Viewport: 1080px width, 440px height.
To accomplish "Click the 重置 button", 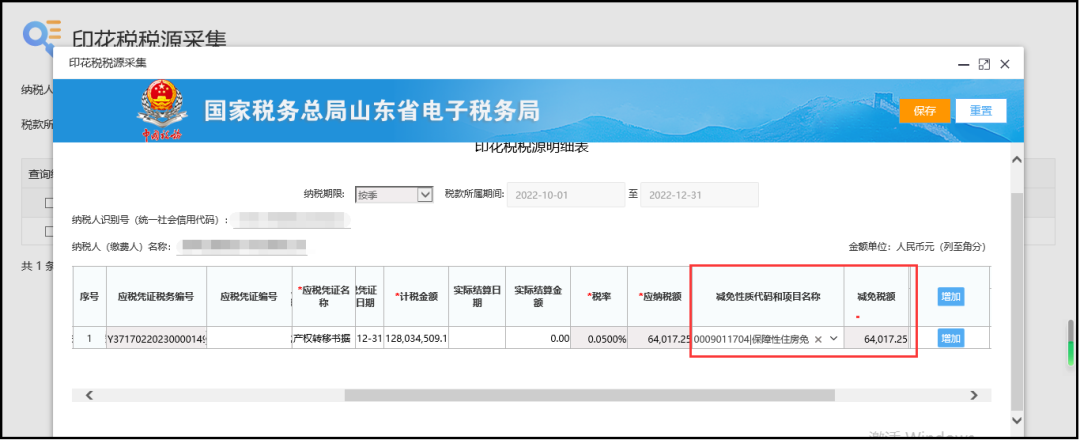I will click(981, 111).
